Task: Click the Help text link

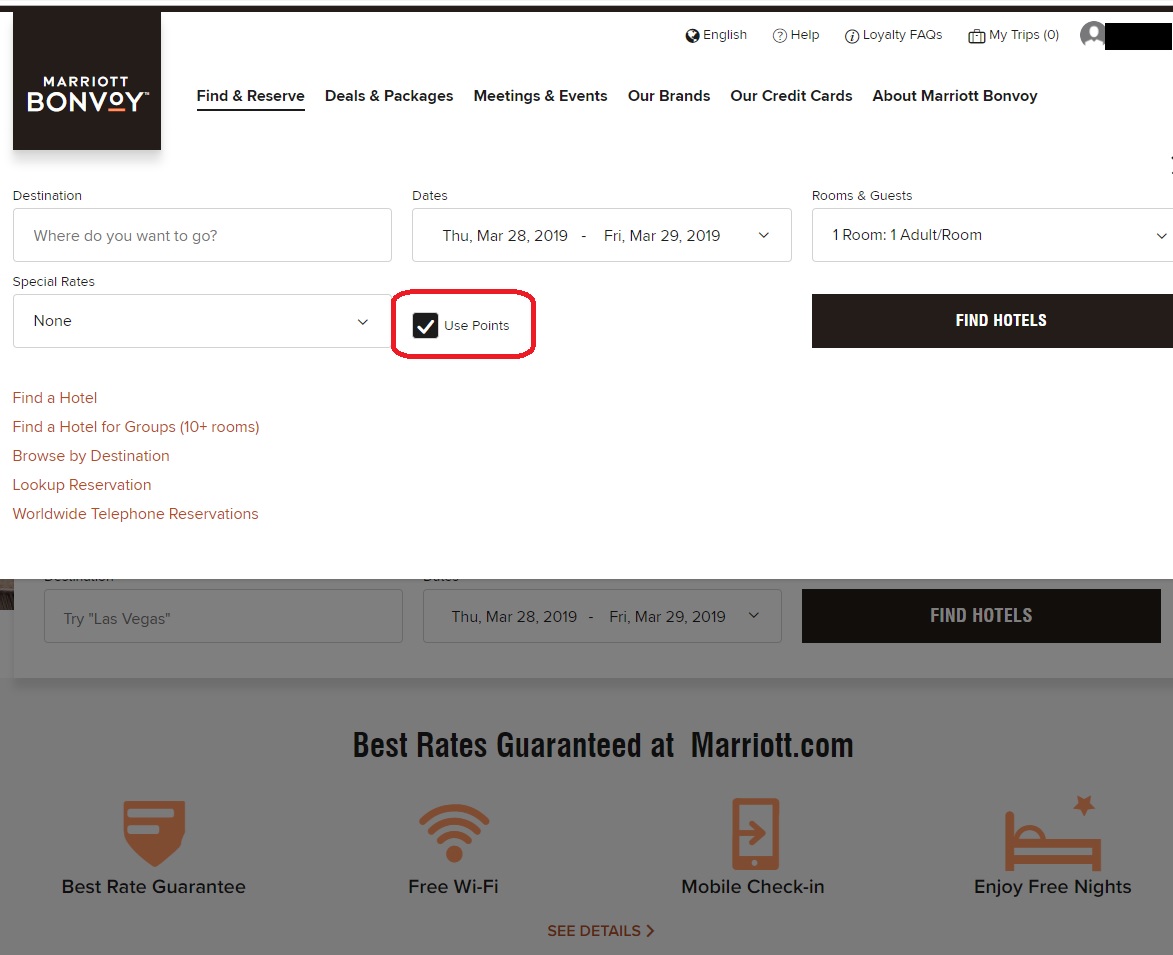Action: point(805,35)
